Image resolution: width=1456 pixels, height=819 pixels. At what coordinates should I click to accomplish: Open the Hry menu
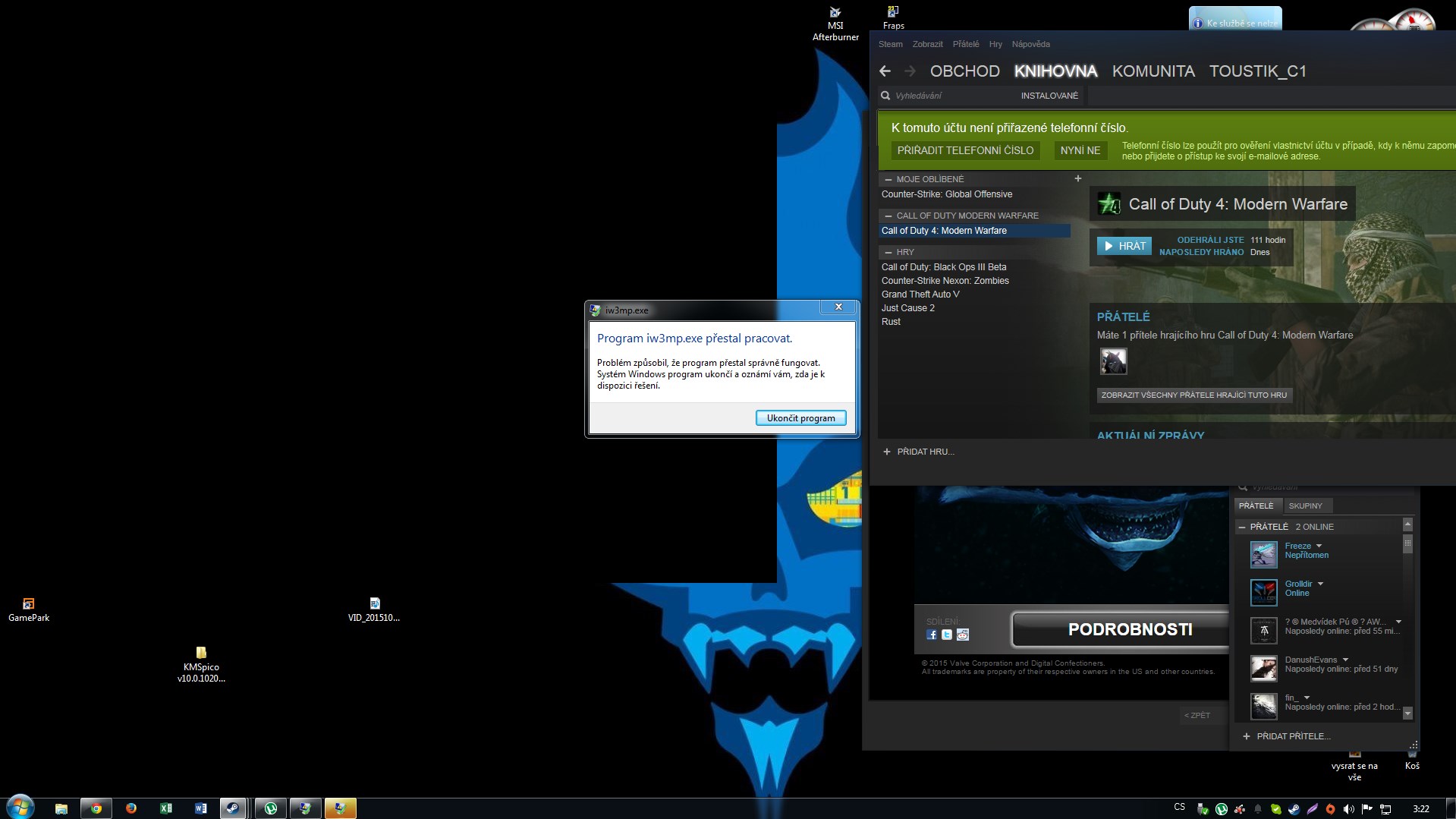(995, 44)
